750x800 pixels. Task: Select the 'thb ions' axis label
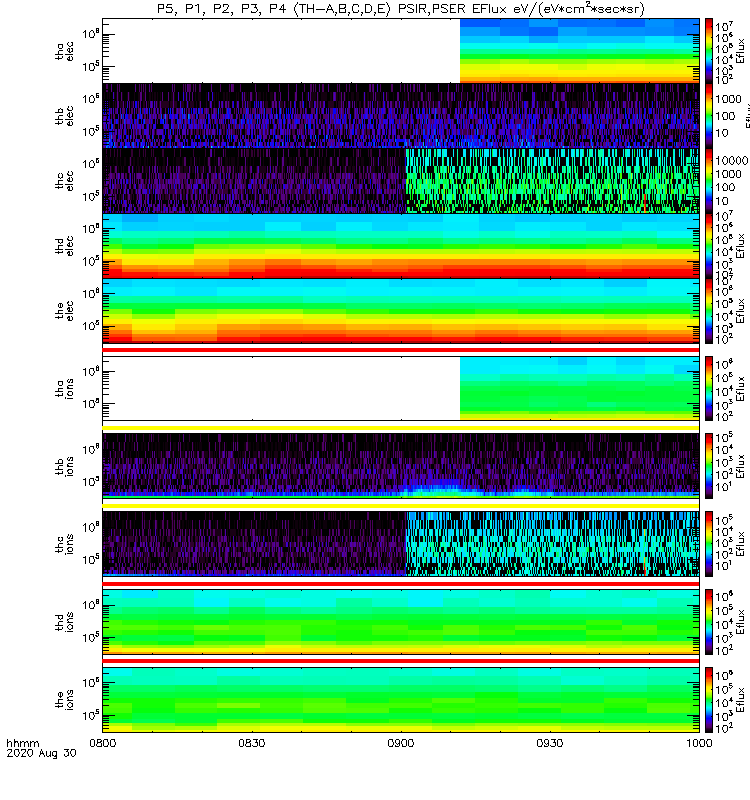[65, 466]
